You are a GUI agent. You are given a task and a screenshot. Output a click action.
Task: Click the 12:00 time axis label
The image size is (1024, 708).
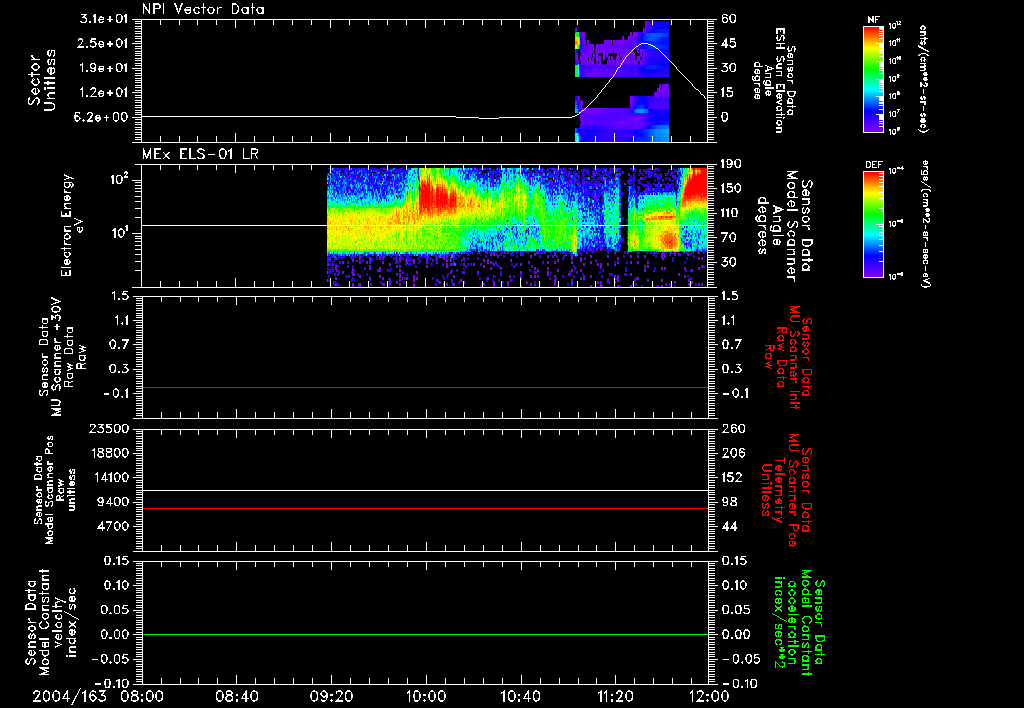709,696
